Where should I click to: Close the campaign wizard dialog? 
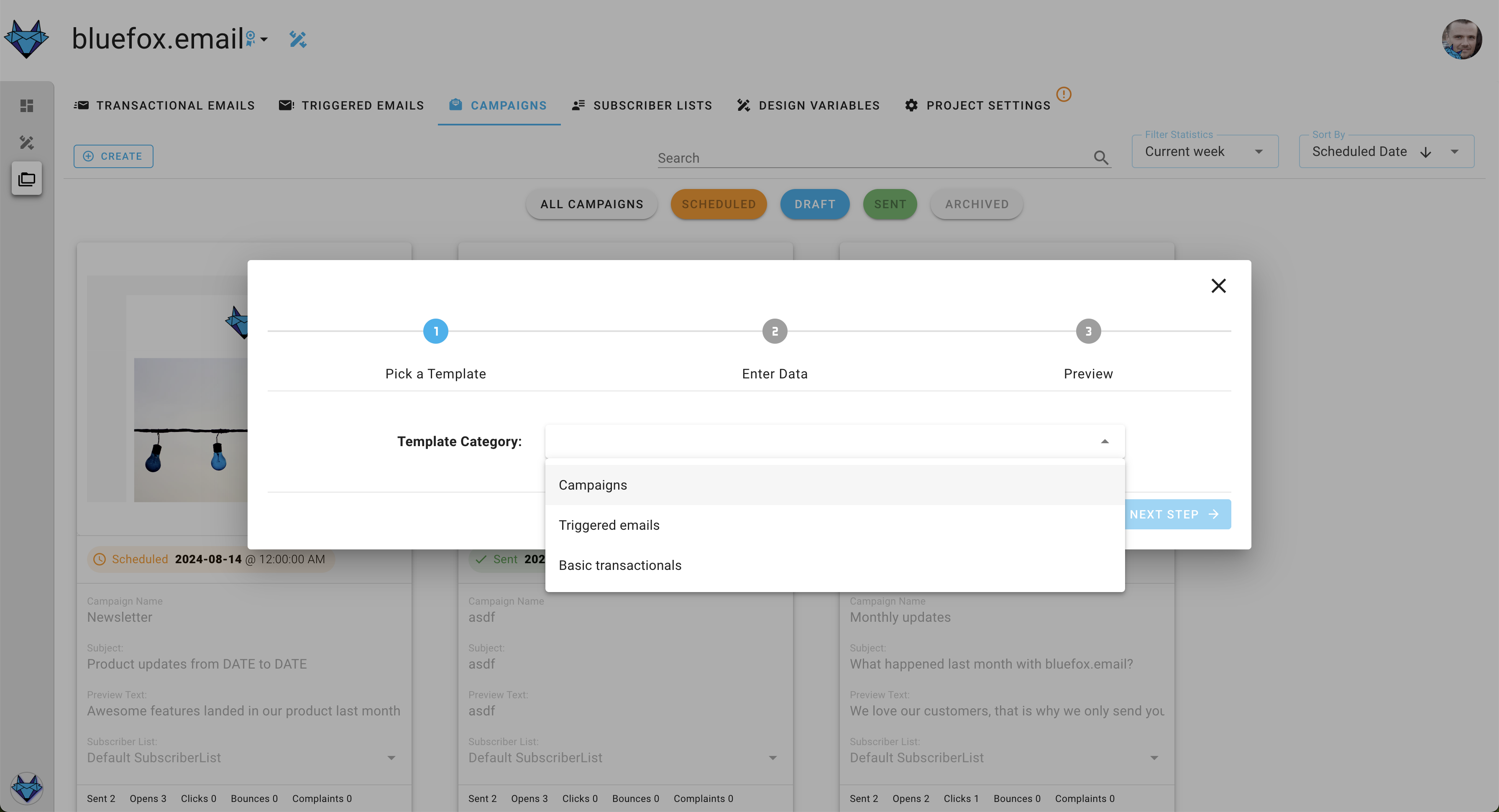point(1218,286)
